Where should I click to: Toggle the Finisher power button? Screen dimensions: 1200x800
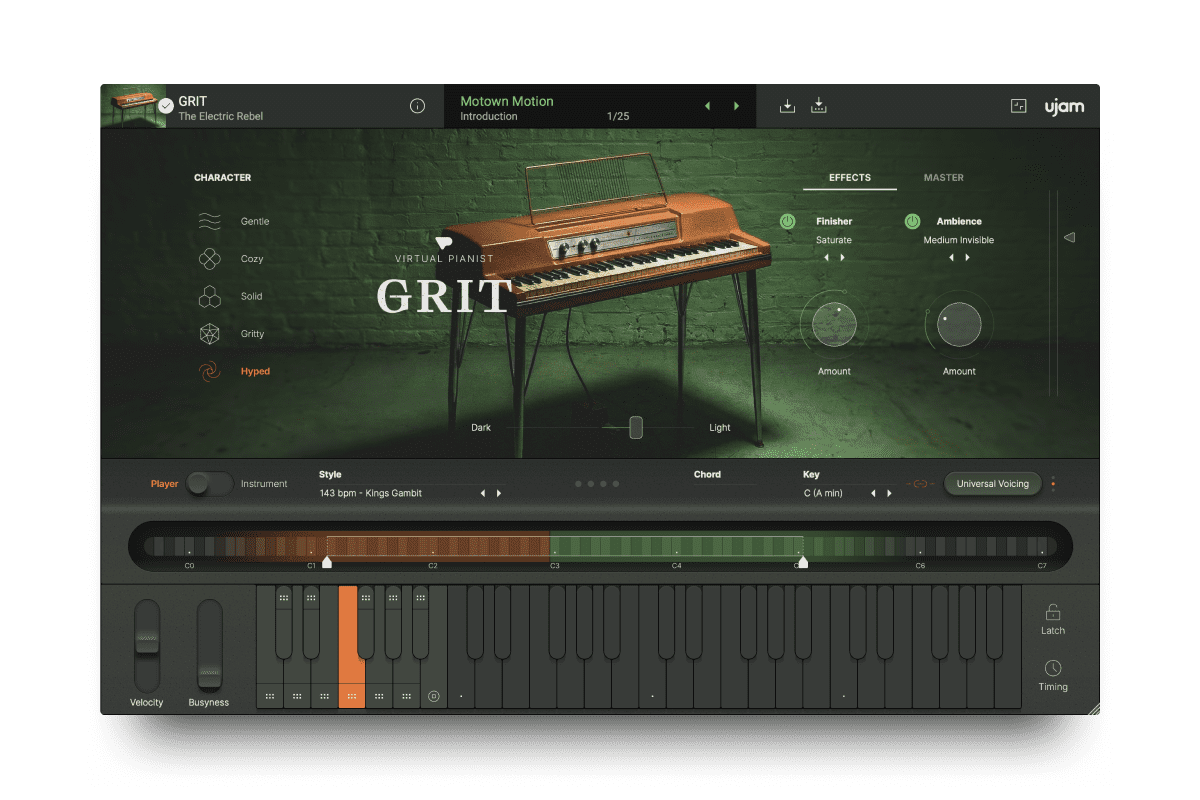pyautogui.click(x=789, y=221)
